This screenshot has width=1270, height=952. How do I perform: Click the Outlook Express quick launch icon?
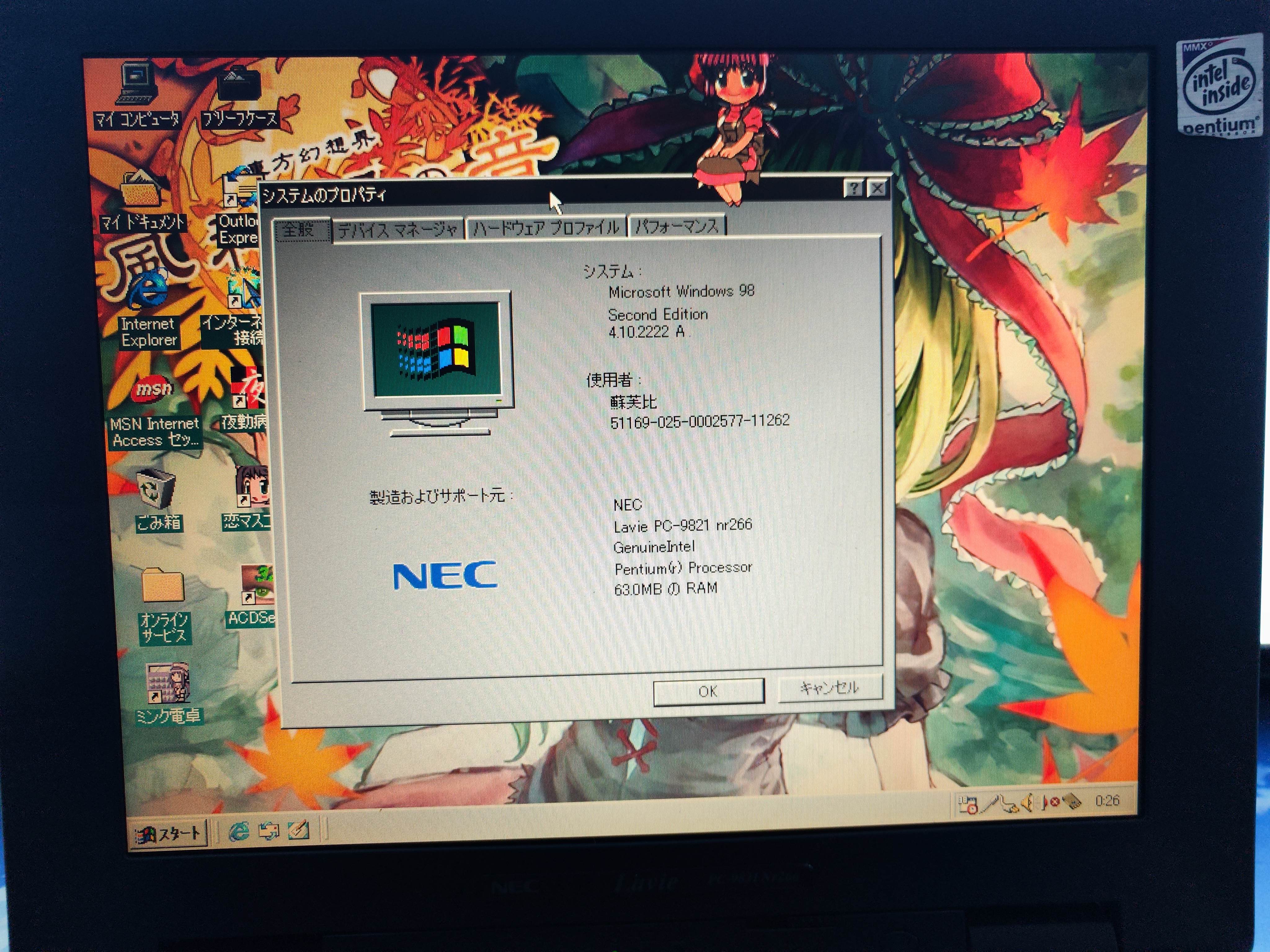pos(269,830)
